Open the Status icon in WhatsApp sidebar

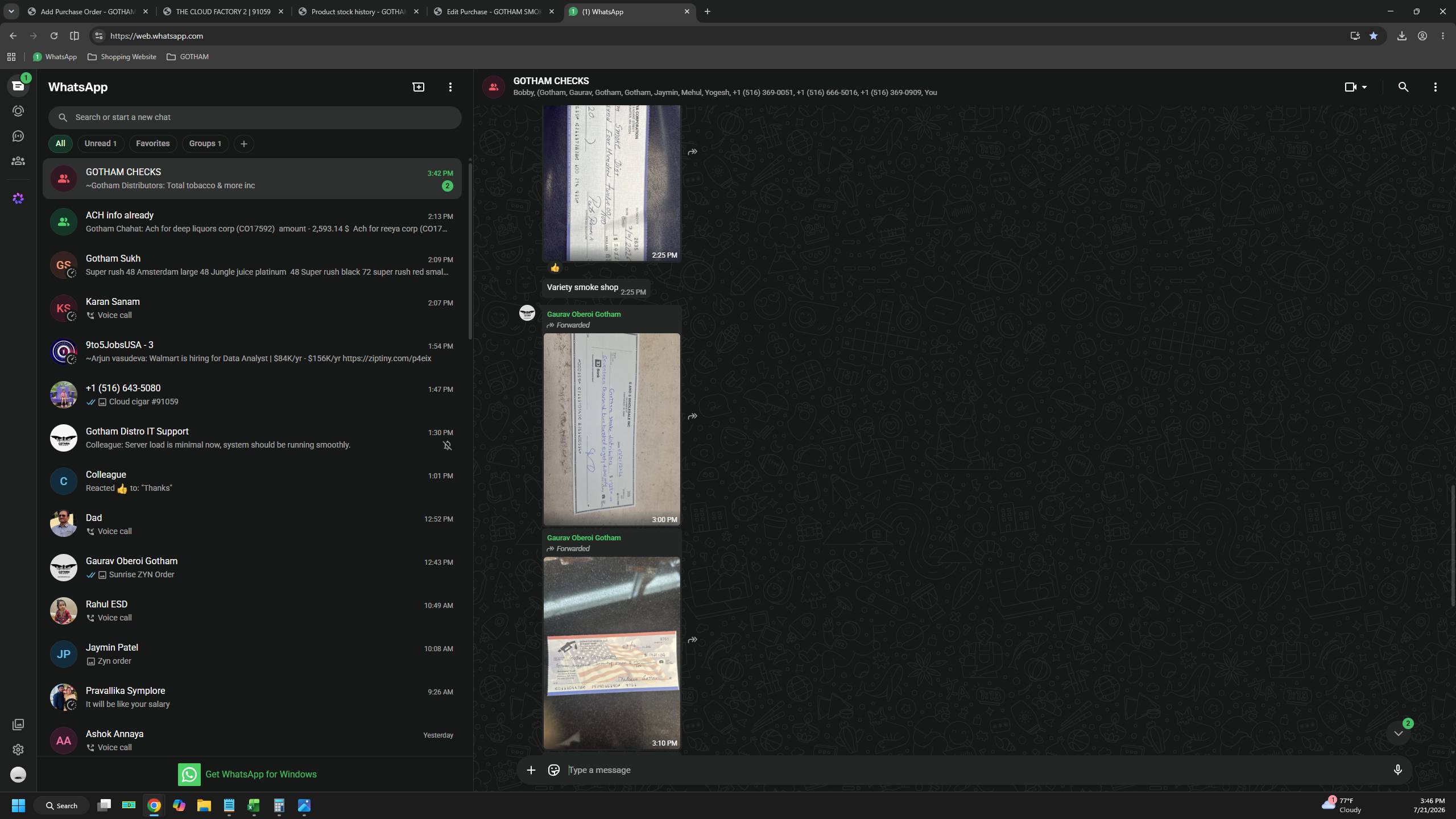point(18,111)
